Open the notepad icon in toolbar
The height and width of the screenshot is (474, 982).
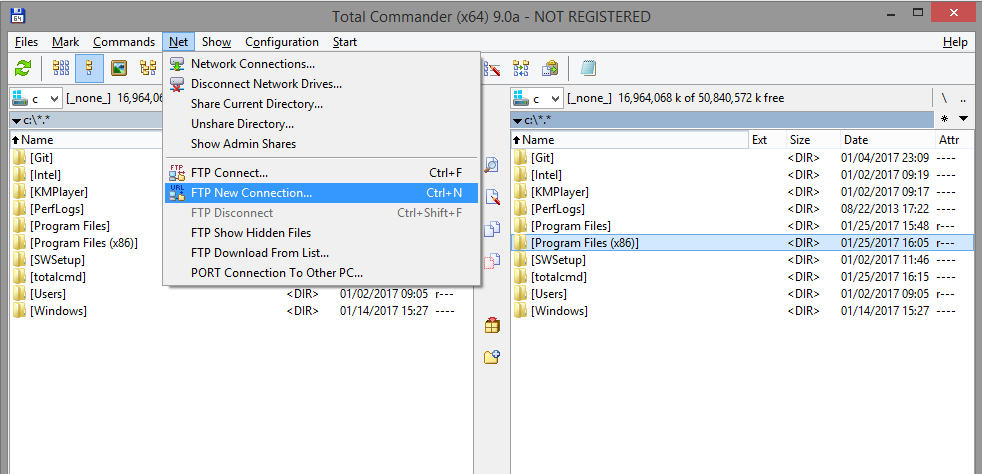(588, 68)
